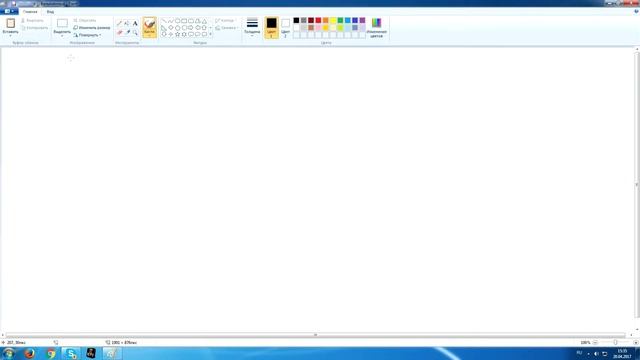Pick the orange color swatch
The height and width of the screenshot is (360, 640).
(x=326, y=20)
